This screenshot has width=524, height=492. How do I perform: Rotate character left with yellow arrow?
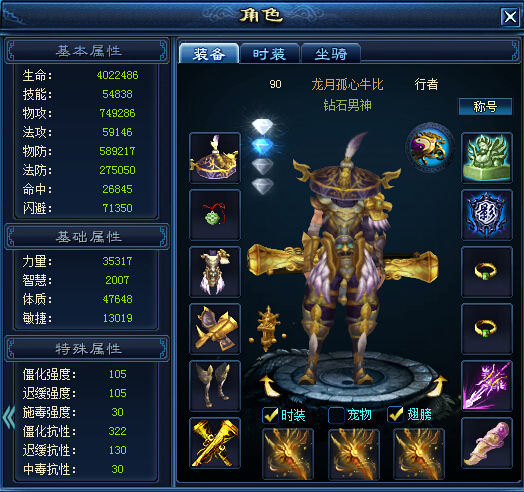269,386
